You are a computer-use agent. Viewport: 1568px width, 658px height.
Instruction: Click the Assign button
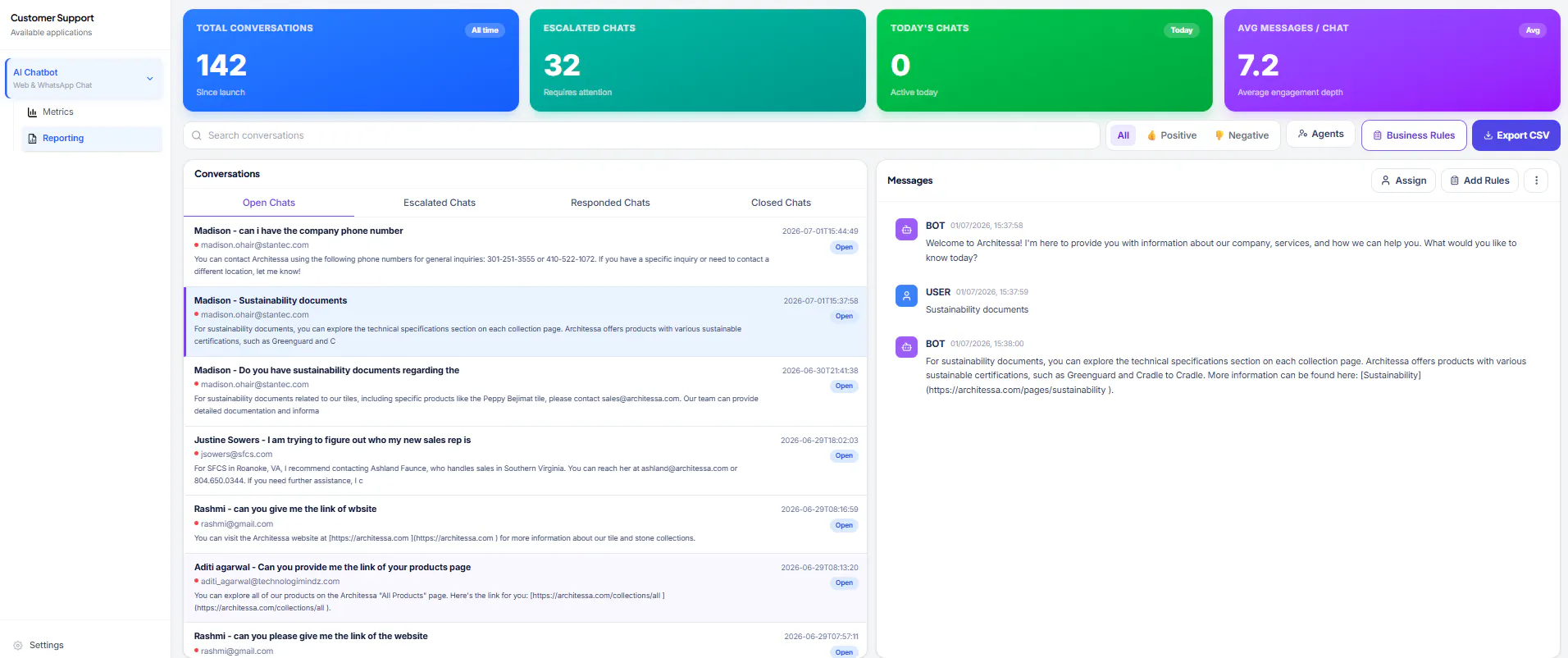pyautogui.click(x=1403, y=180)
